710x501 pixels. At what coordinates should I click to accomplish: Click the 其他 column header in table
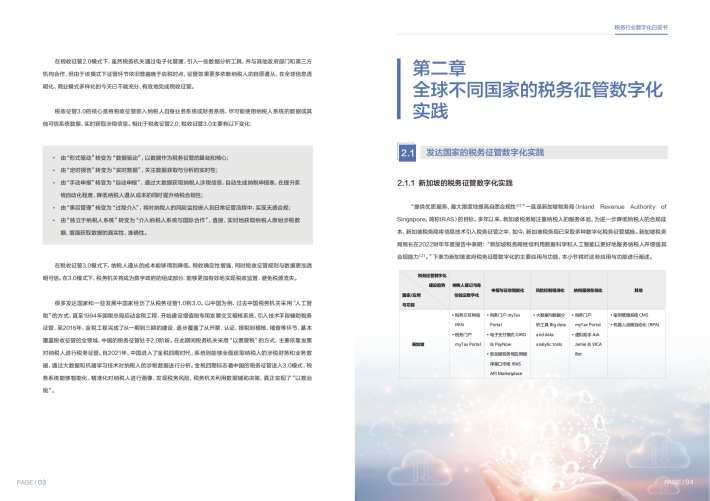tap(636, 289)
